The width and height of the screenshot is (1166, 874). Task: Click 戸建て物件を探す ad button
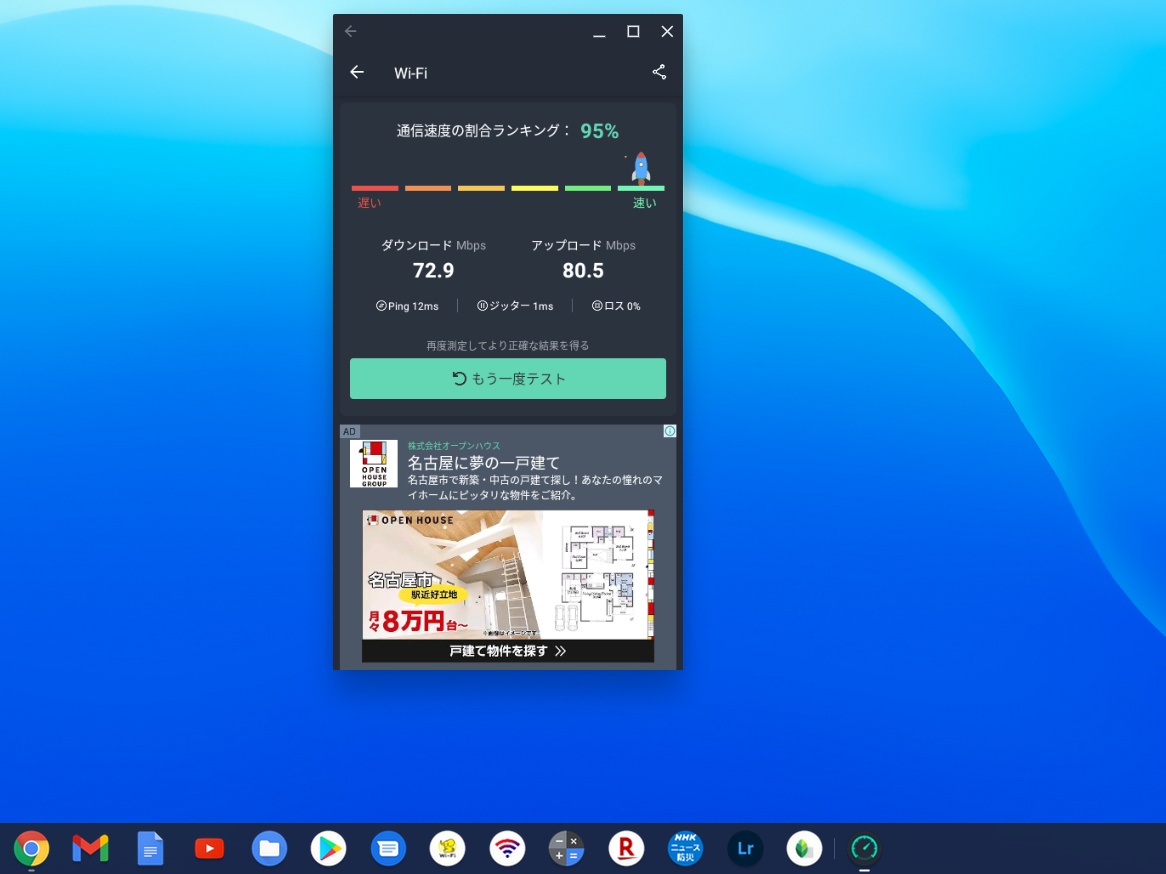click(x=508, y=651)
